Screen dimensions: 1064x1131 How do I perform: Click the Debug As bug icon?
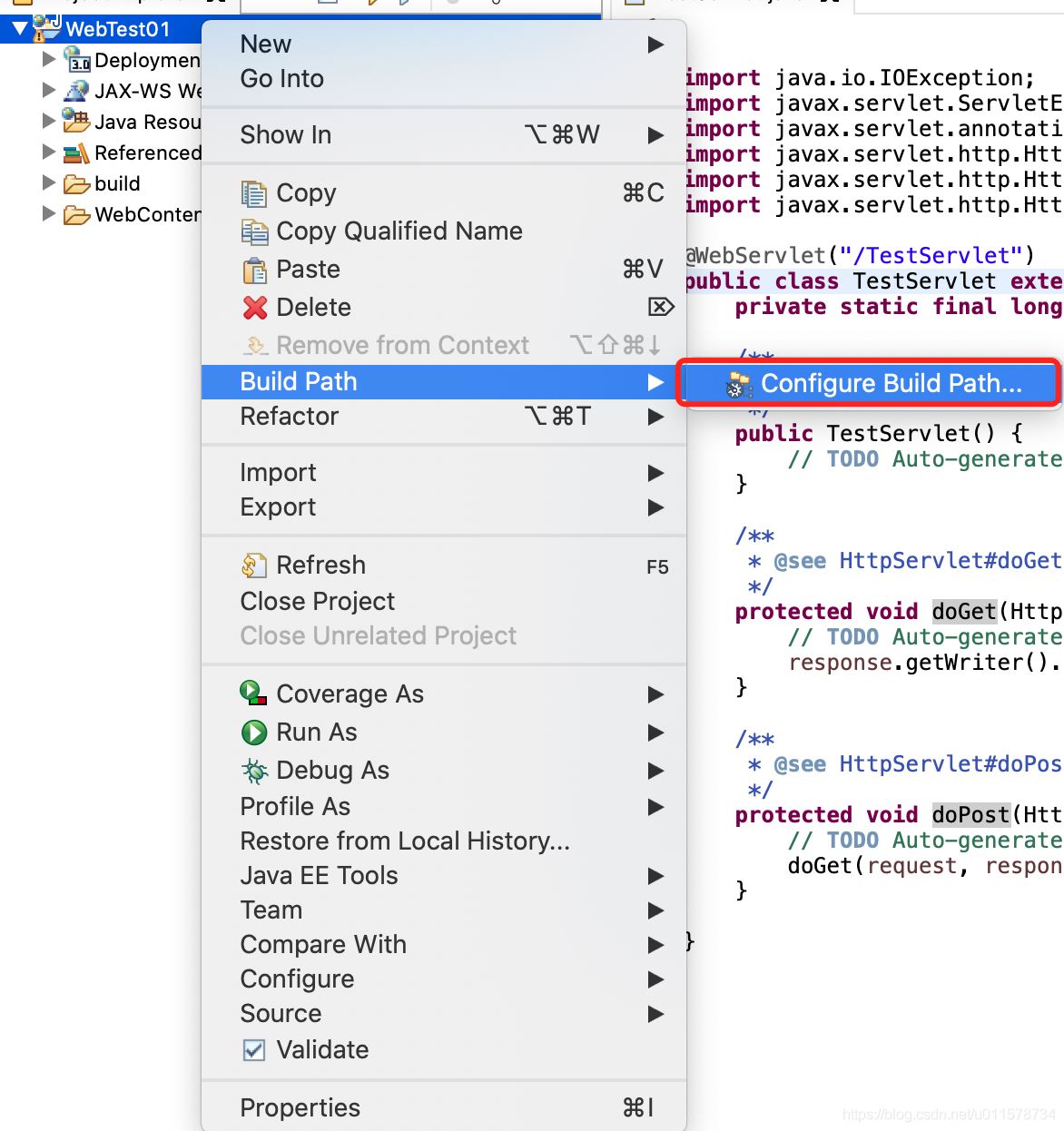[254, 771]
